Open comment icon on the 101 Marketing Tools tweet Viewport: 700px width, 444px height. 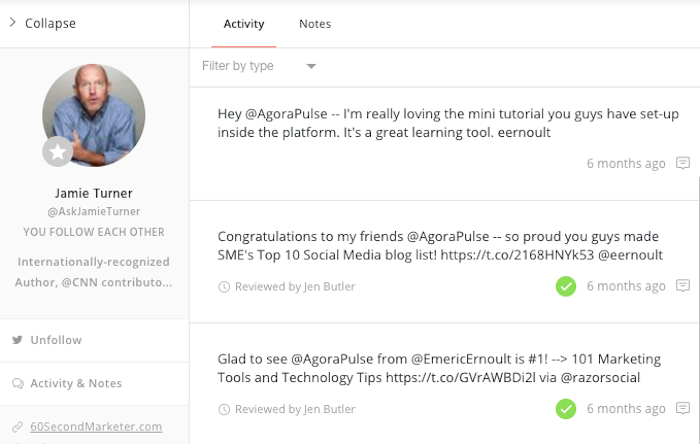click(683, 408)
